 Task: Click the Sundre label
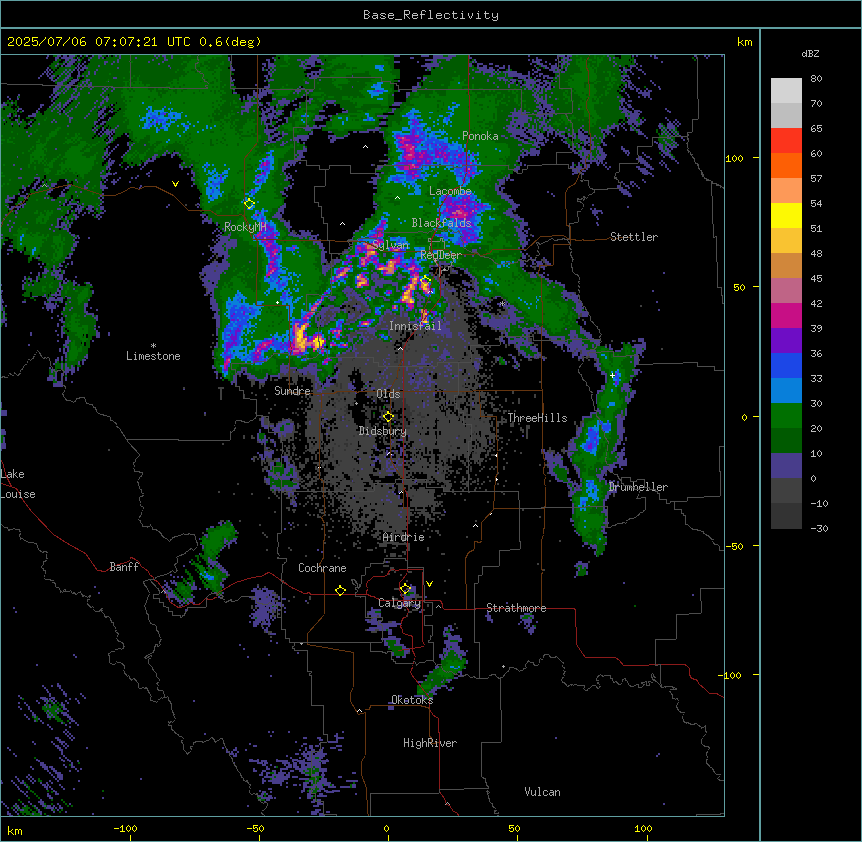point(292,391)
